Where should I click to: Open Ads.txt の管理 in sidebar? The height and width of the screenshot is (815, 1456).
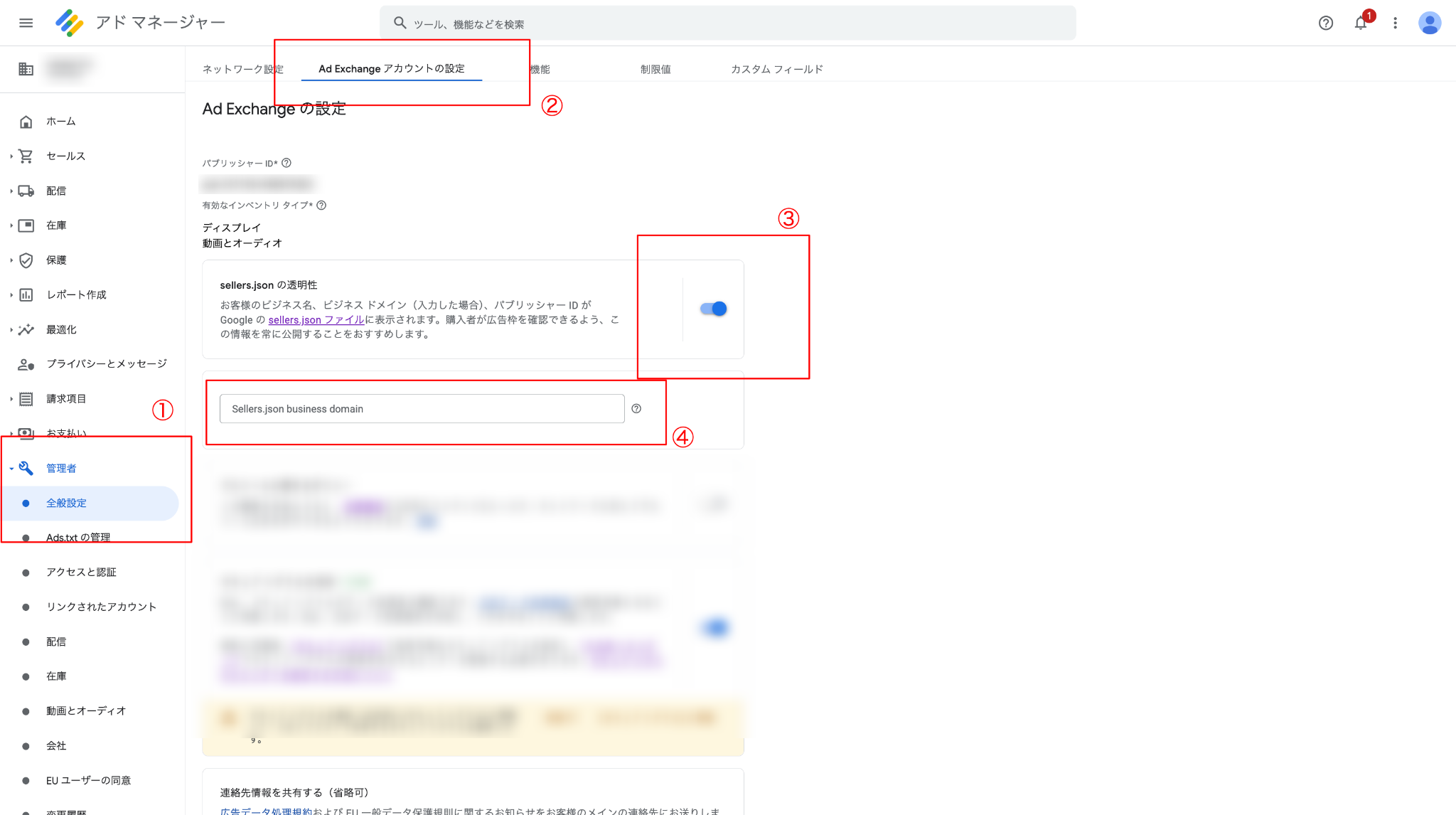point(78,538)
